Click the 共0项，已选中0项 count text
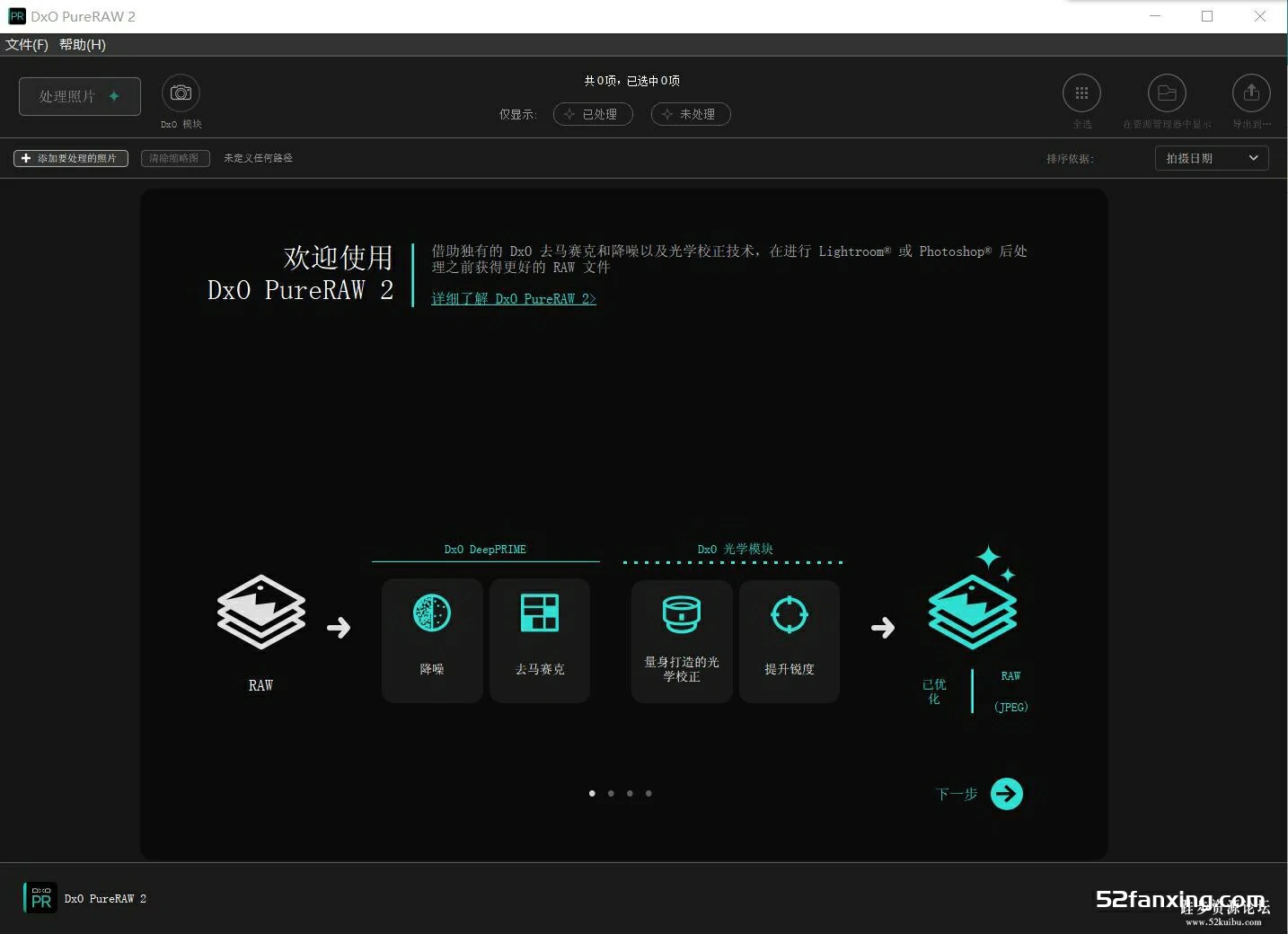The image size is (1288, 934). point(632,80)
